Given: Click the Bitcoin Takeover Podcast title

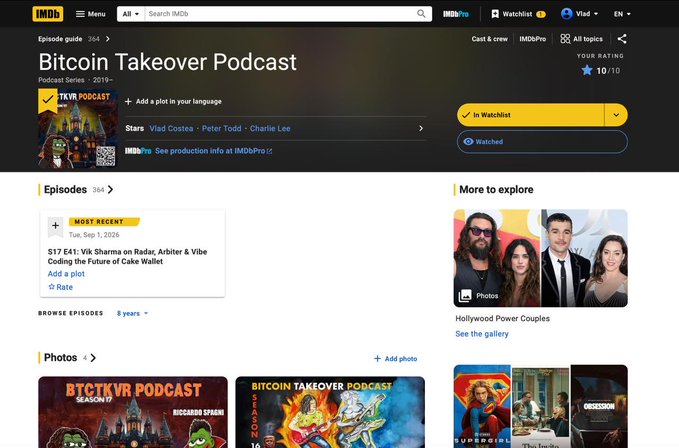Looking at the screenshot, I should pos(168,62).
